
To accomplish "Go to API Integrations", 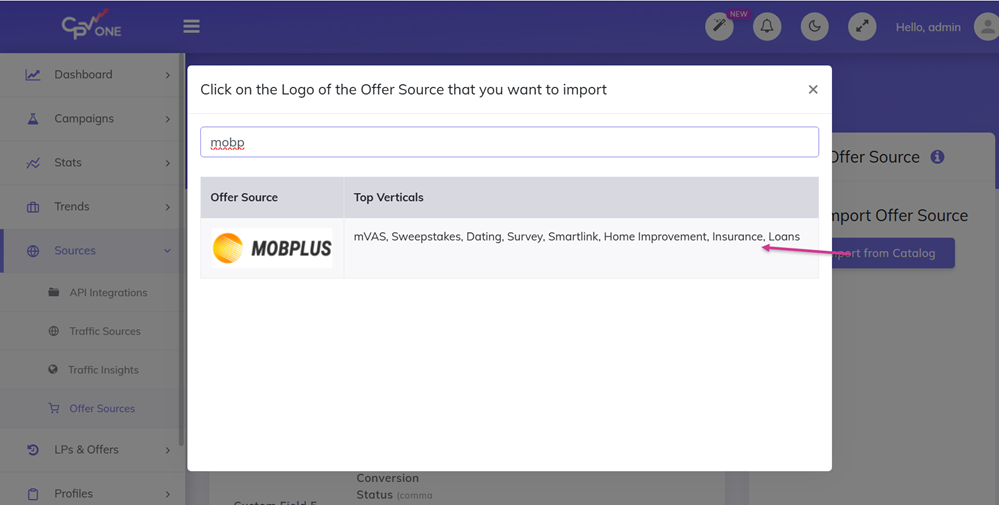I will (108, 292).
